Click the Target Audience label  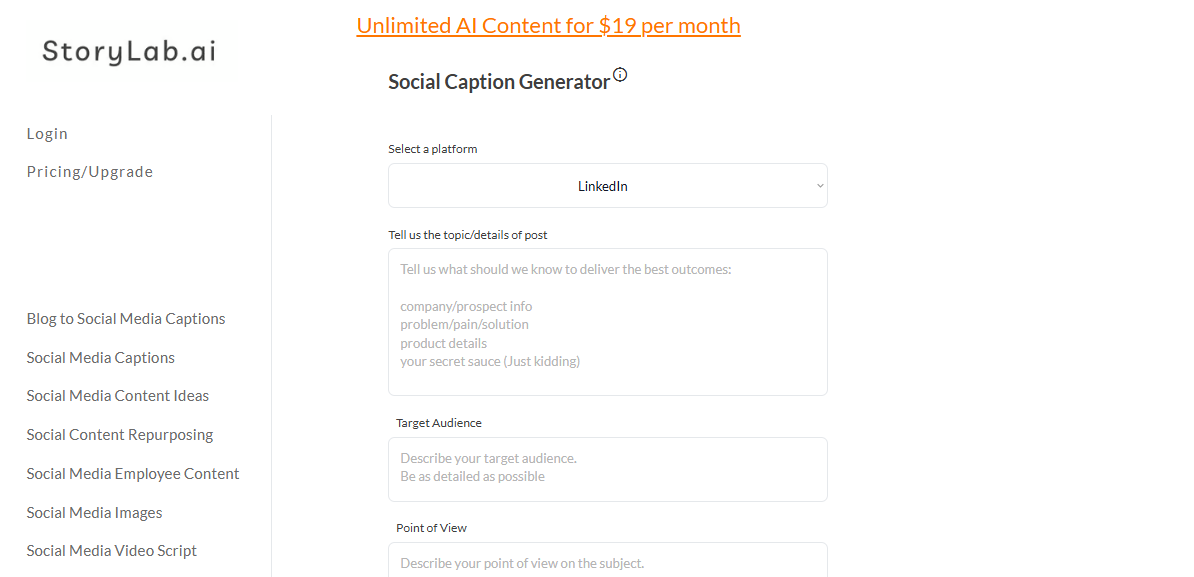439,423
